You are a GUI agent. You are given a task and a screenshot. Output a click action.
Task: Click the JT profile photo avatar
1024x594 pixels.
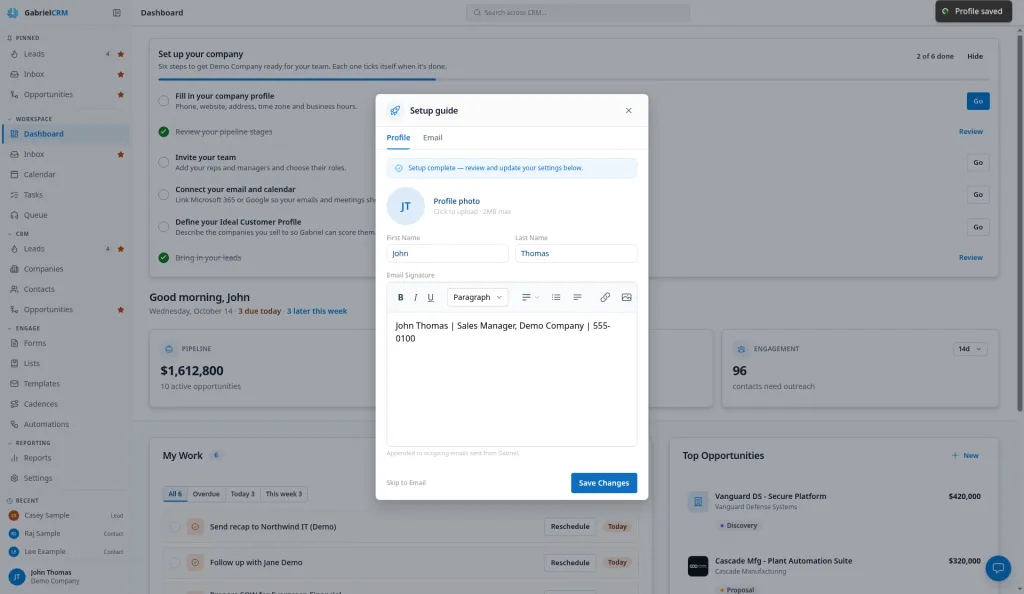pyautogui.click(x=405, y=206)
